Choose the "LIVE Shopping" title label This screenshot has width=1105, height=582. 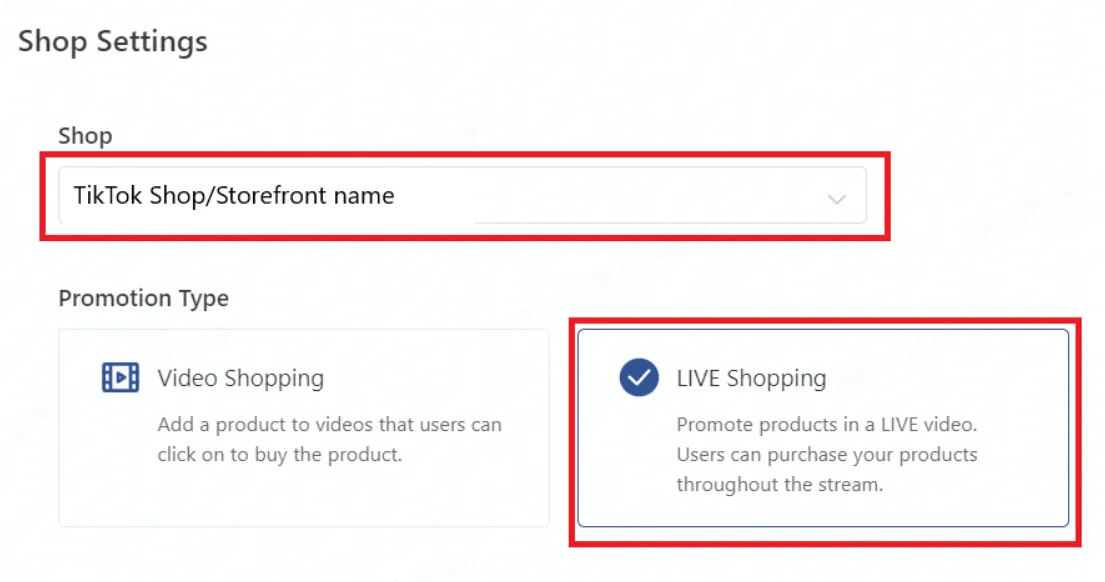(x=751, y=378)
